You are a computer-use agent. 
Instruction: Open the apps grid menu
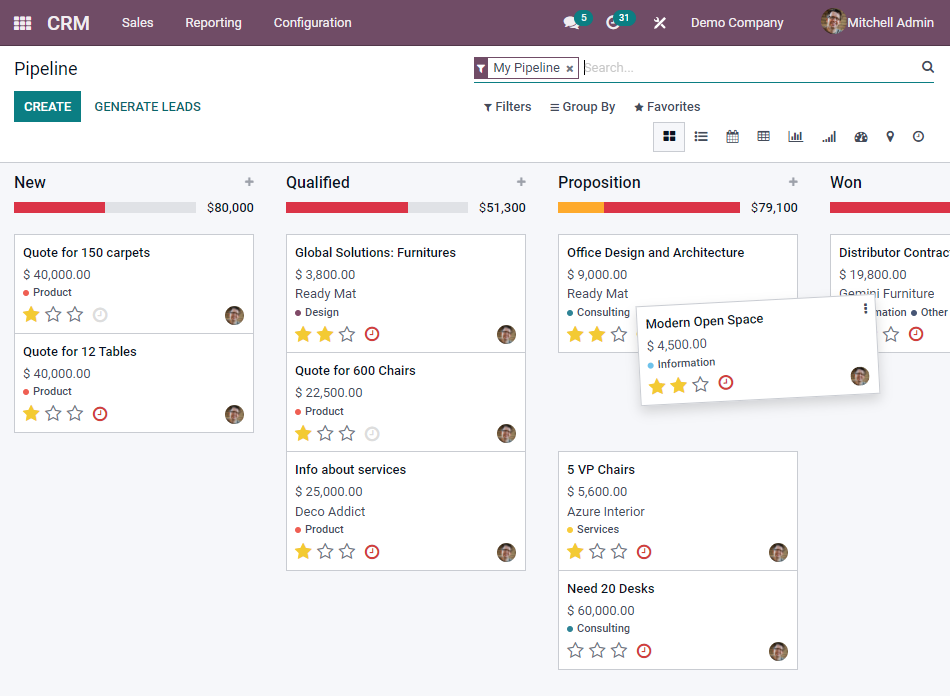click(x=22, y=23)
